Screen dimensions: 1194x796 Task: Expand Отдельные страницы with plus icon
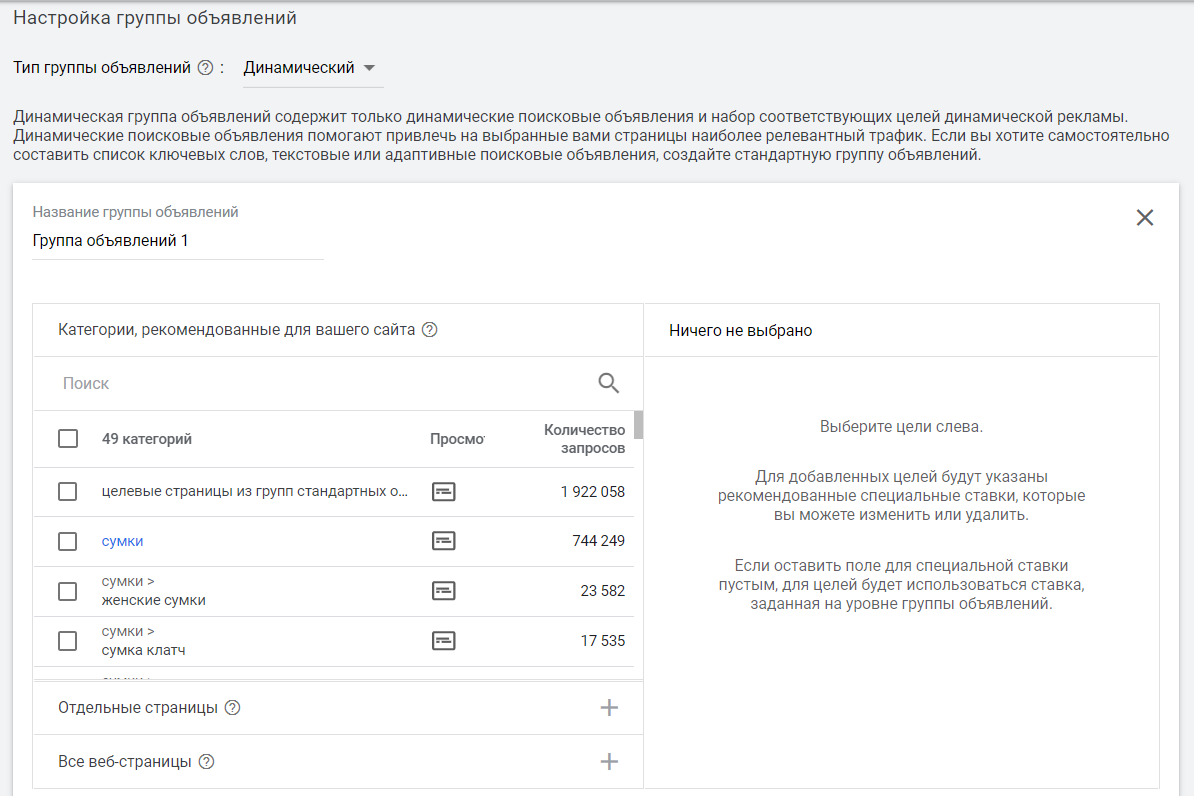(608, 708)
